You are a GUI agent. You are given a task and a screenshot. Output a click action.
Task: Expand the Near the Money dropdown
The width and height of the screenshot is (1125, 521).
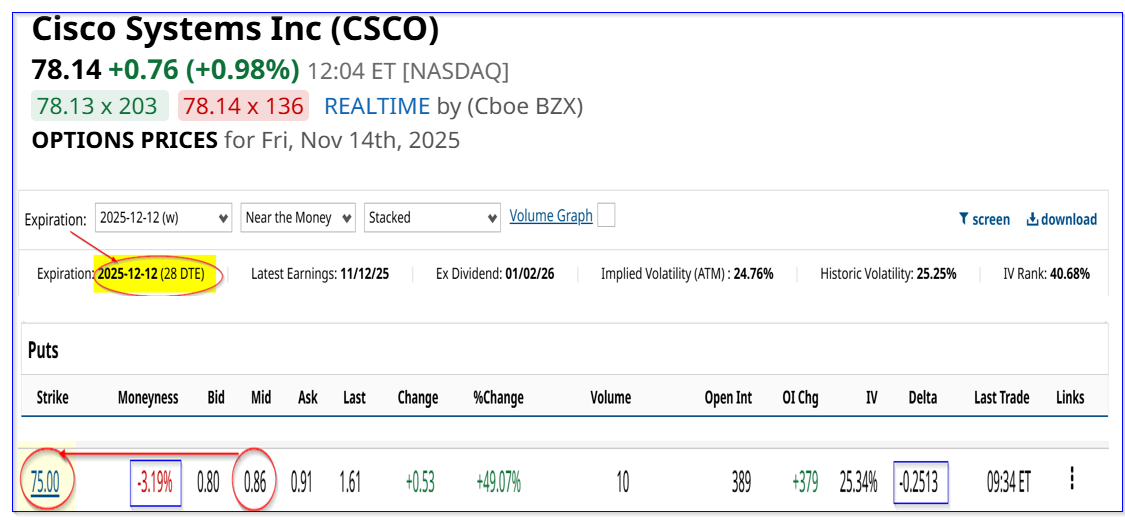[299, 217]
